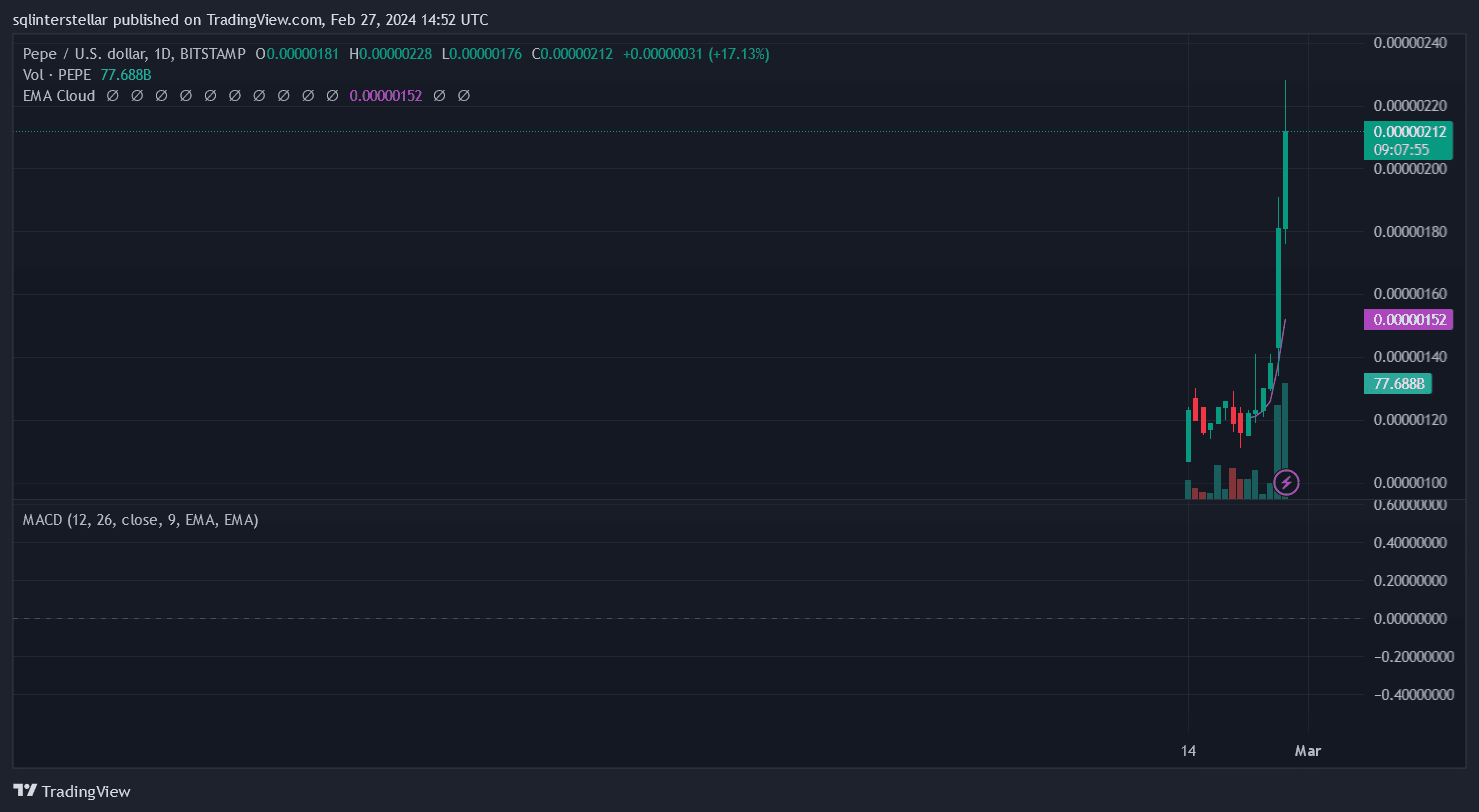Viewport: 1479px width, 812px height.
Task: Click the 09:07:55 bar countdown timer
Action: point(1401,150)
